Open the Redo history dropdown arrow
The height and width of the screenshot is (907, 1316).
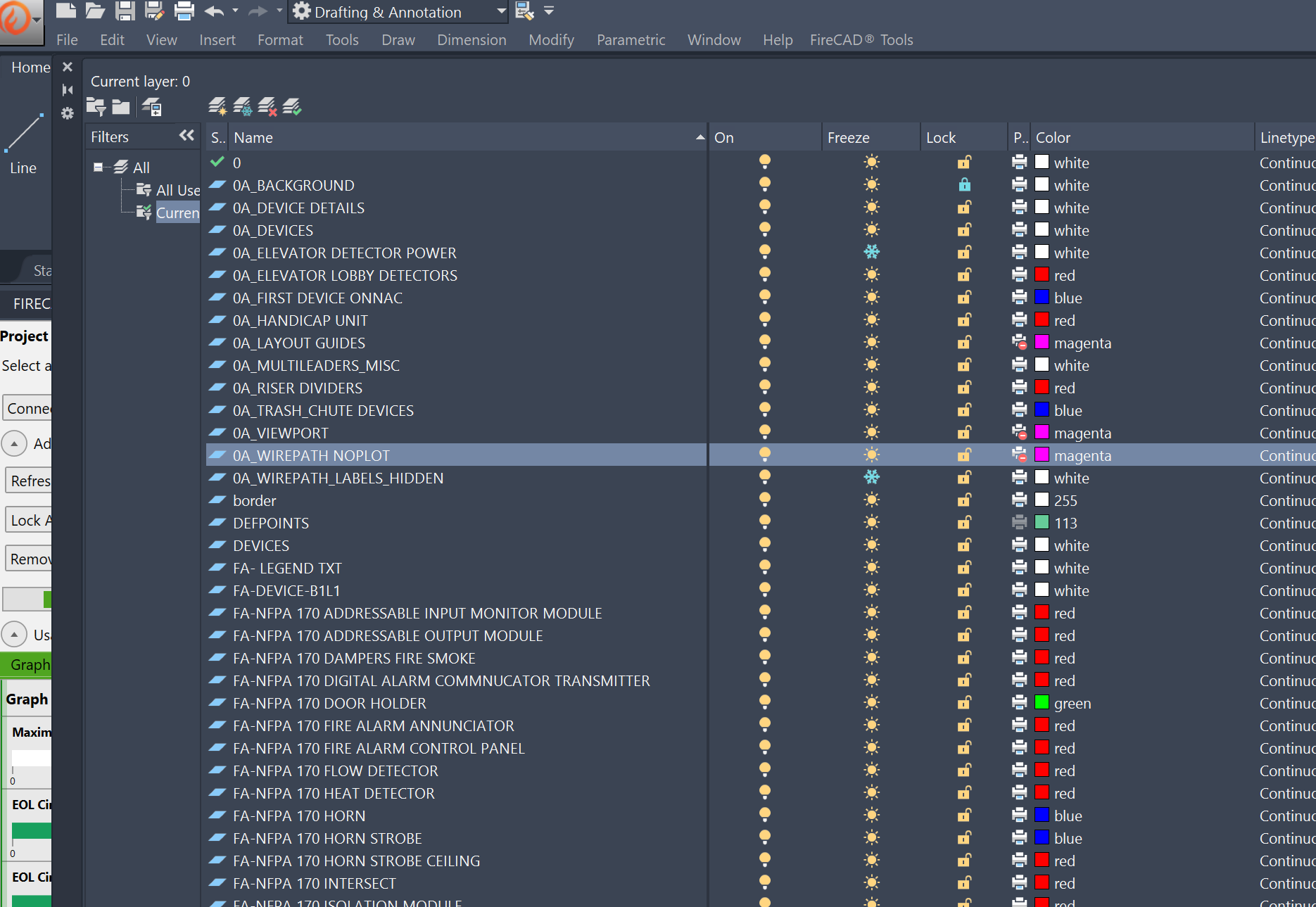point(279,11)
